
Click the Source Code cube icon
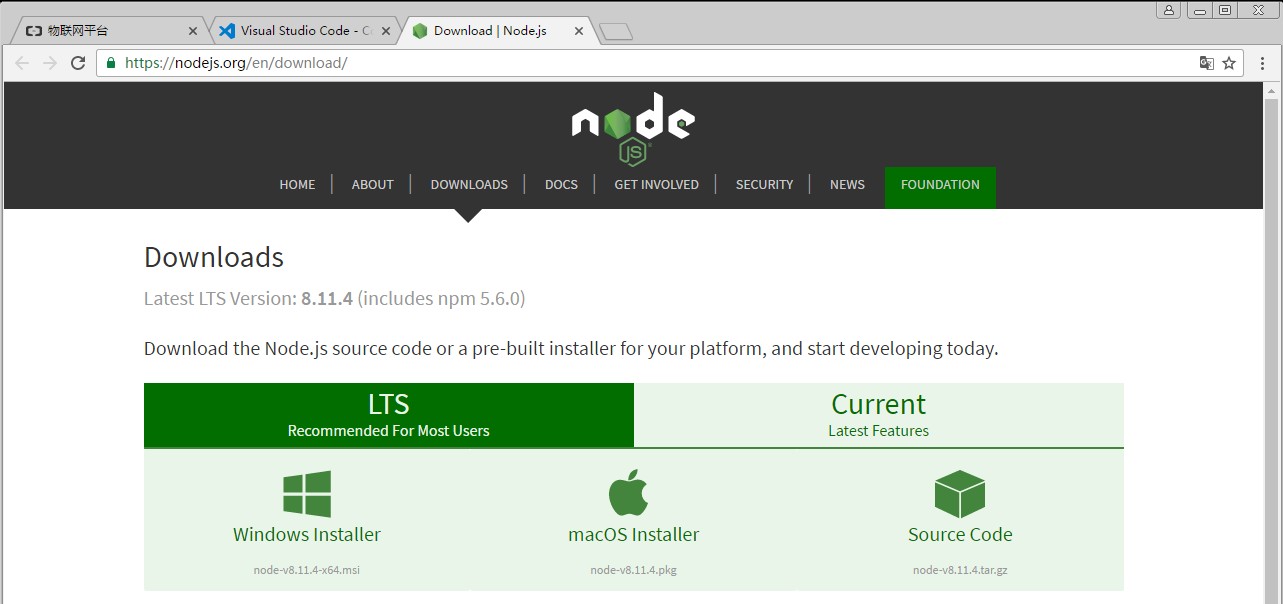(x=960, y=494)
